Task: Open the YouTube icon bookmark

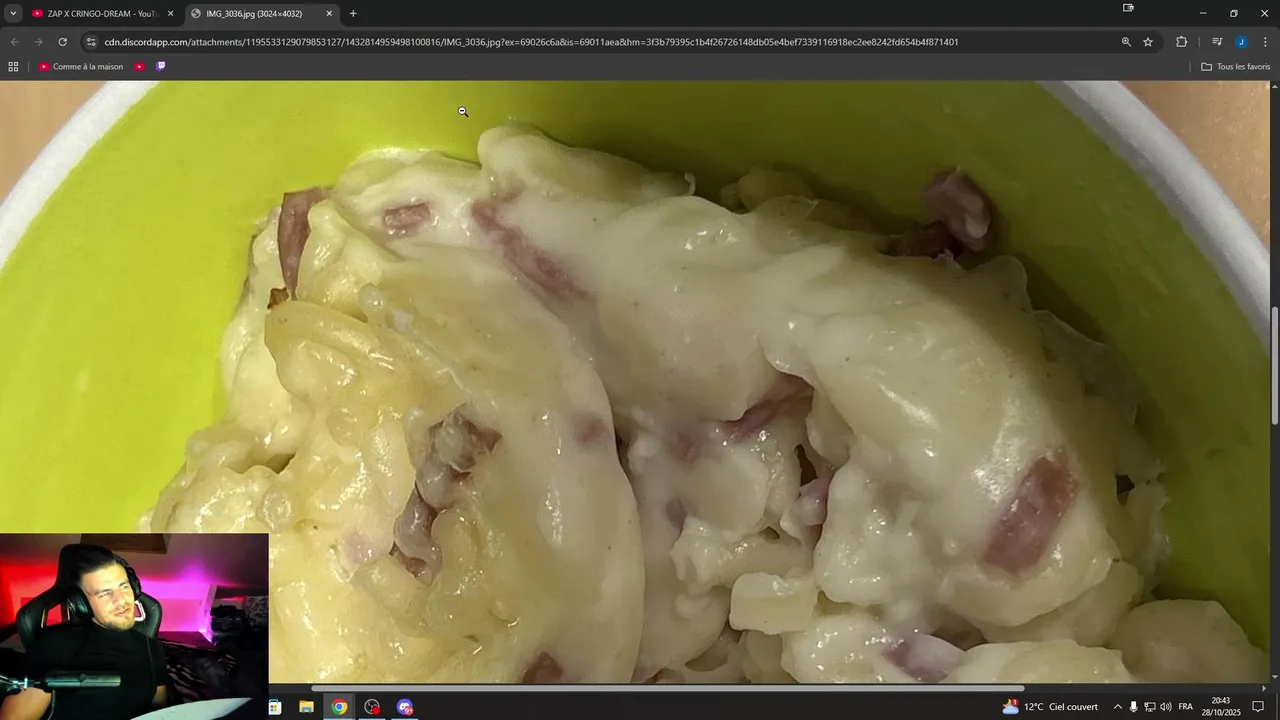Action: coord(139,67)
